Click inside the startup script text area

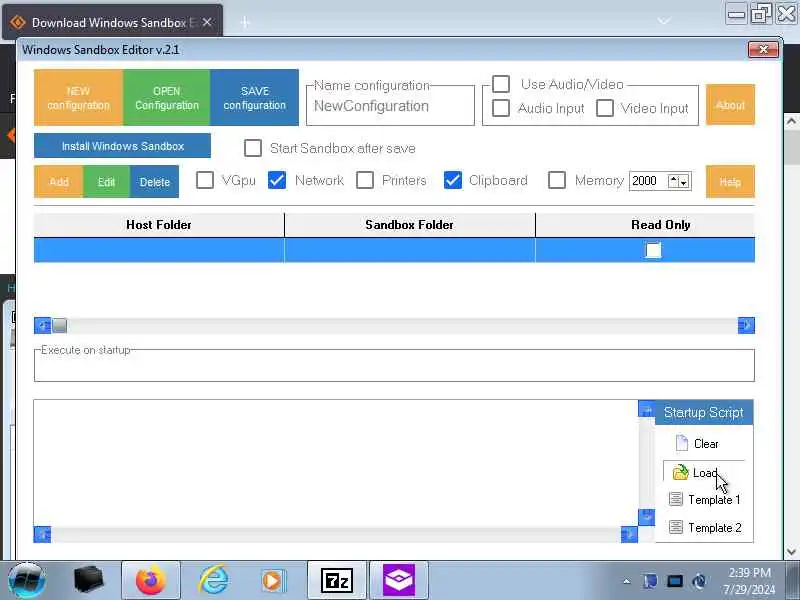[x=336, y=463]
